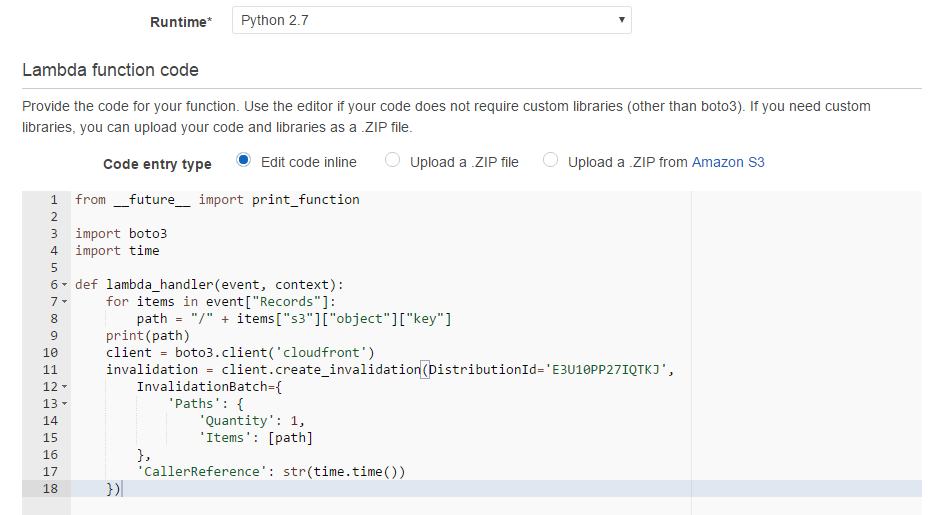Viewport: 945px width, 515px height.
Task: Click the 'CallerReference' key in line 17
Action: pos(201,472)
